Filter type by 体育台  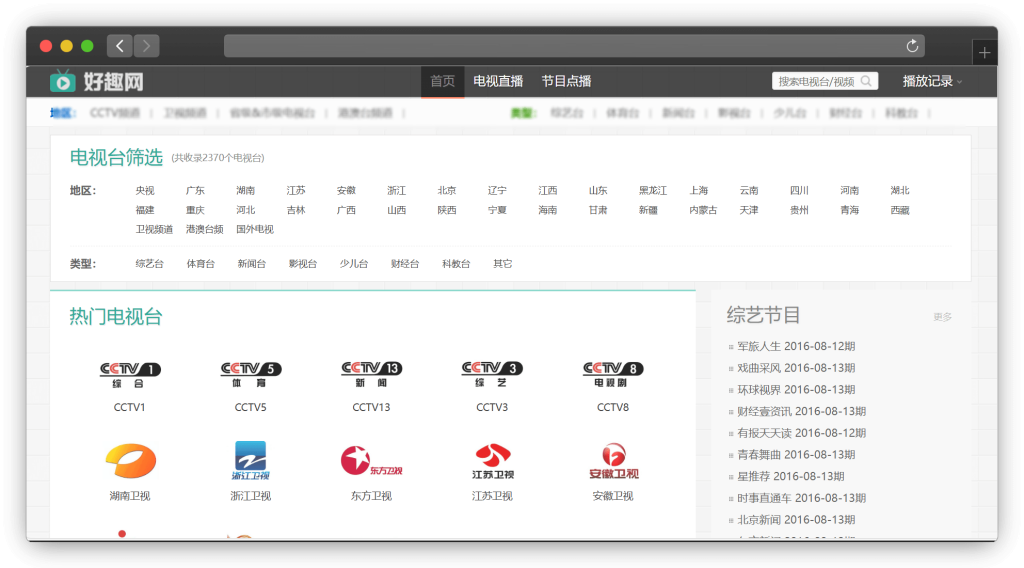coord(200,264)
